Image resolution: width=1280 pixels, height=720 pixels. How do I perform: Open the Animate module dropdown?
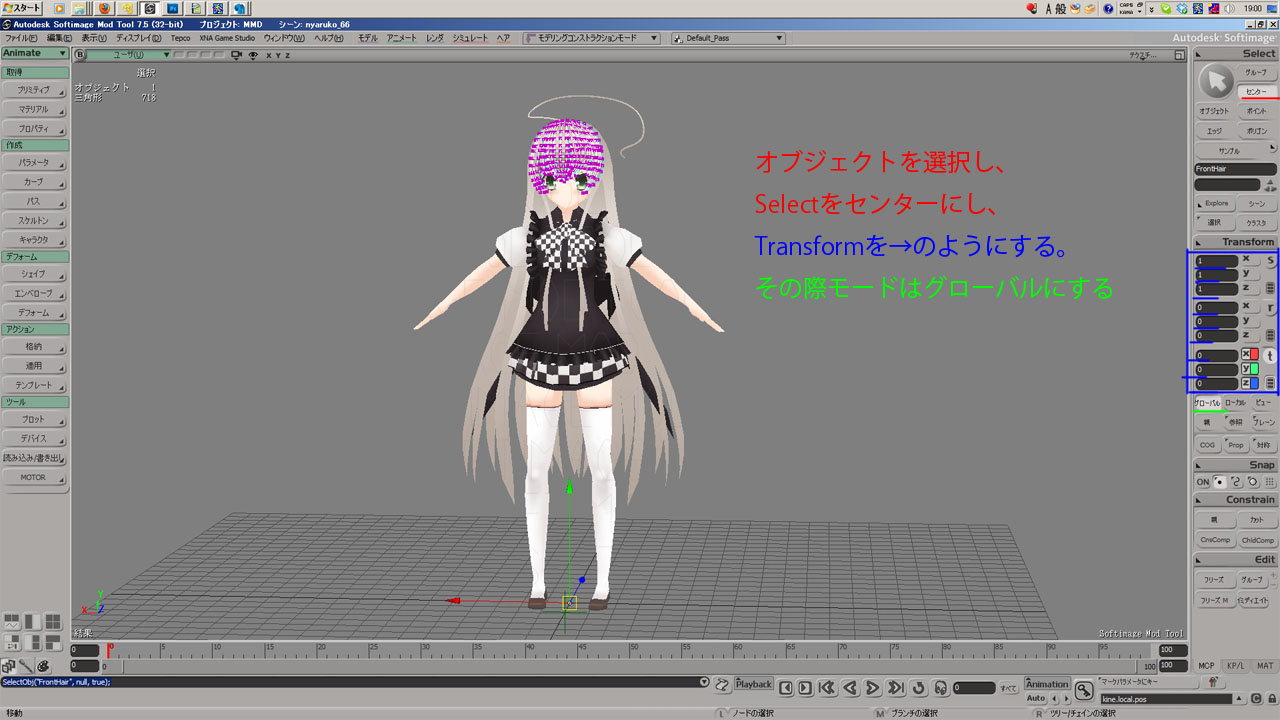tap(35, 53)
